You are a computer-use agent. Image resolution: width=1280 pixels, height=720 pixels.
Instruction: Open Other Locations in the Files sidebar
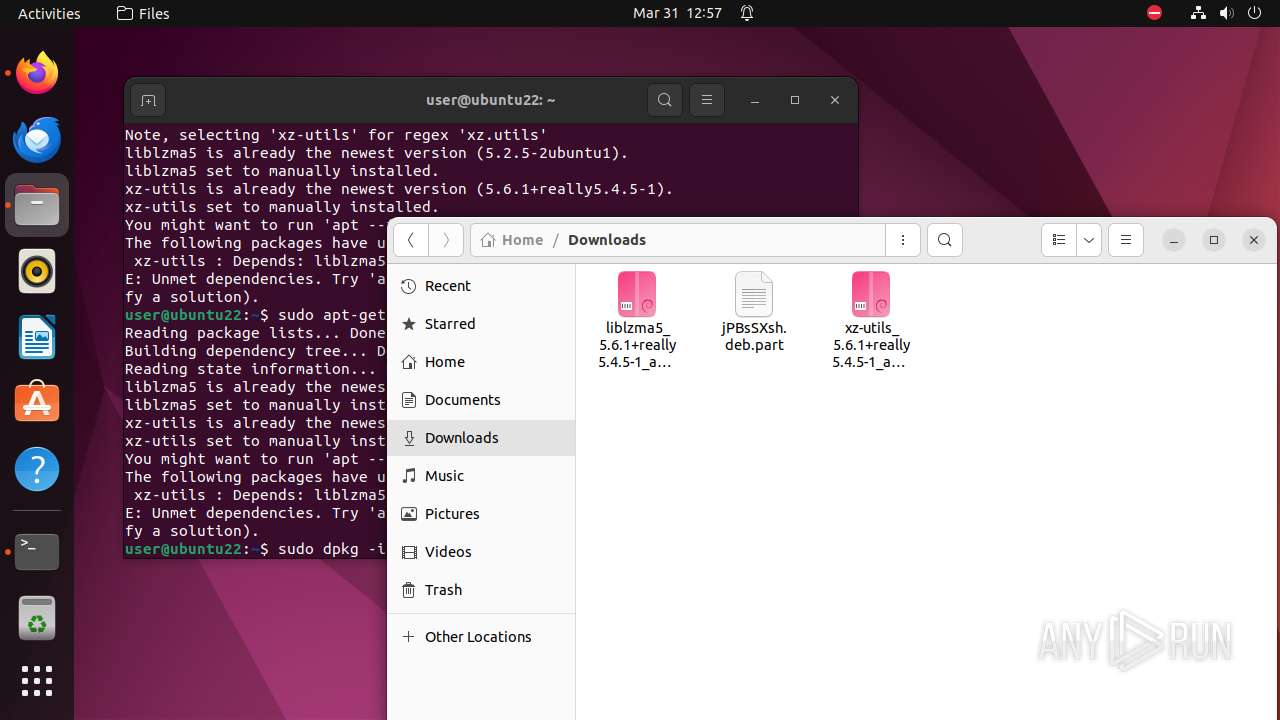(481, 637)
